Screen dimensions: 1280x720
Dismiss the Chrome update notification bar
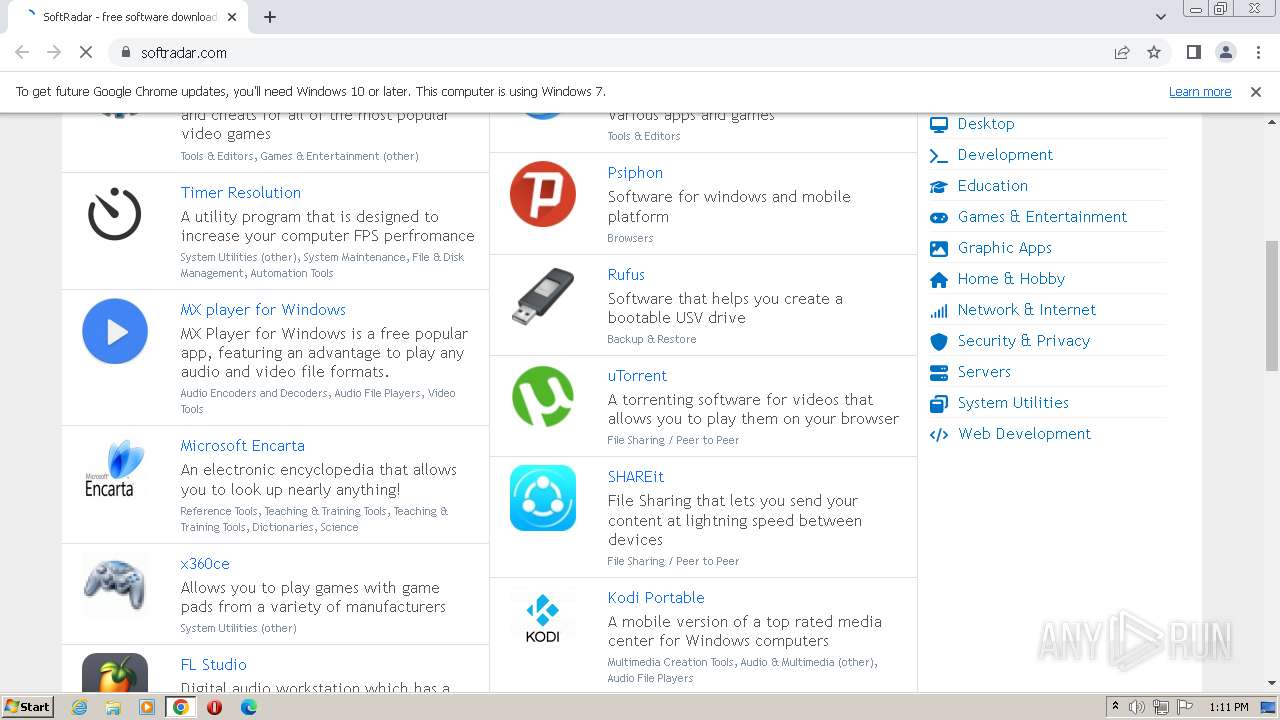click(x=1256, y=91)
